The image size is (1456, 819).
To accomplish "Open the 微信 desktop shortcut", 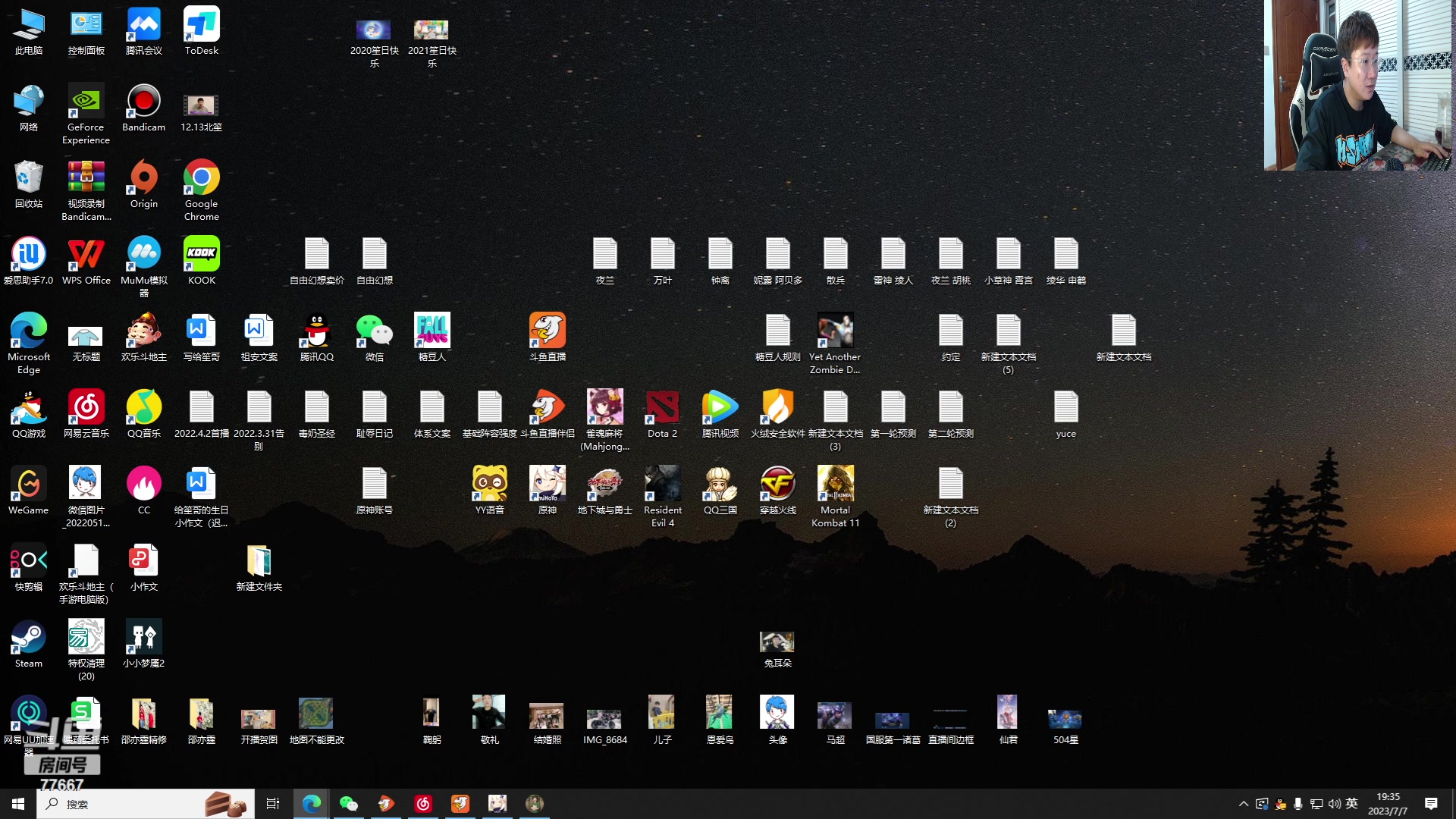I will 375,337.
